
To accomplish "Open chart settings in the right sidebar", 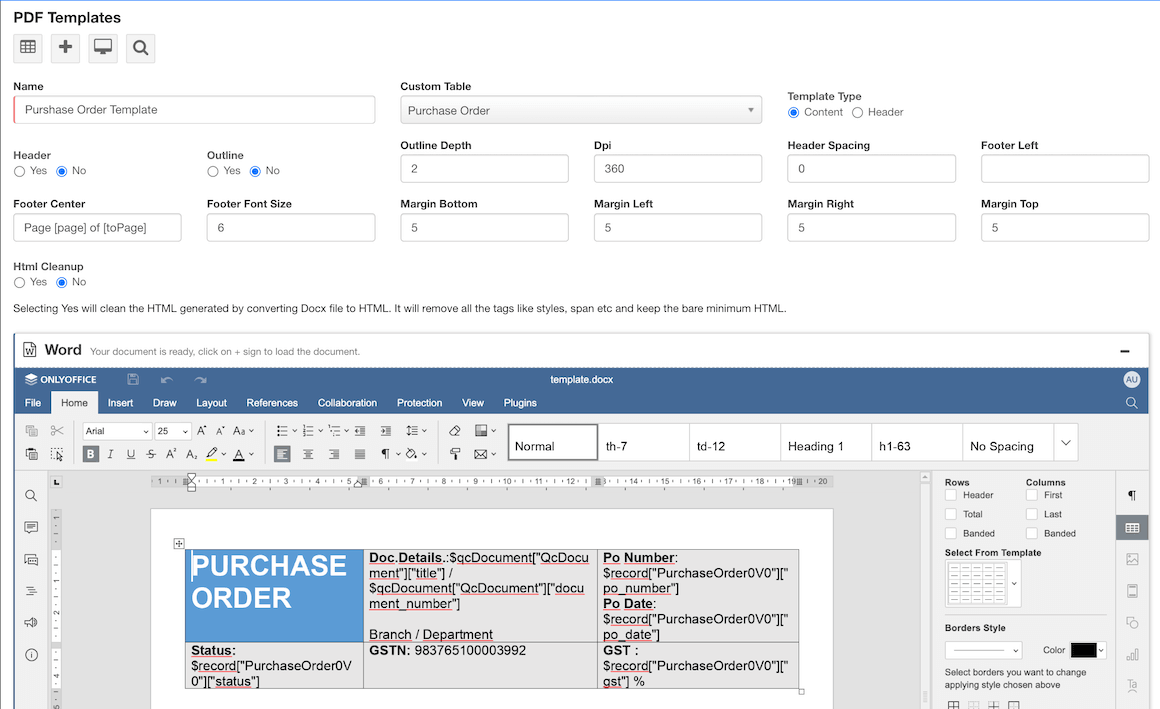I will pos(1132,654).
